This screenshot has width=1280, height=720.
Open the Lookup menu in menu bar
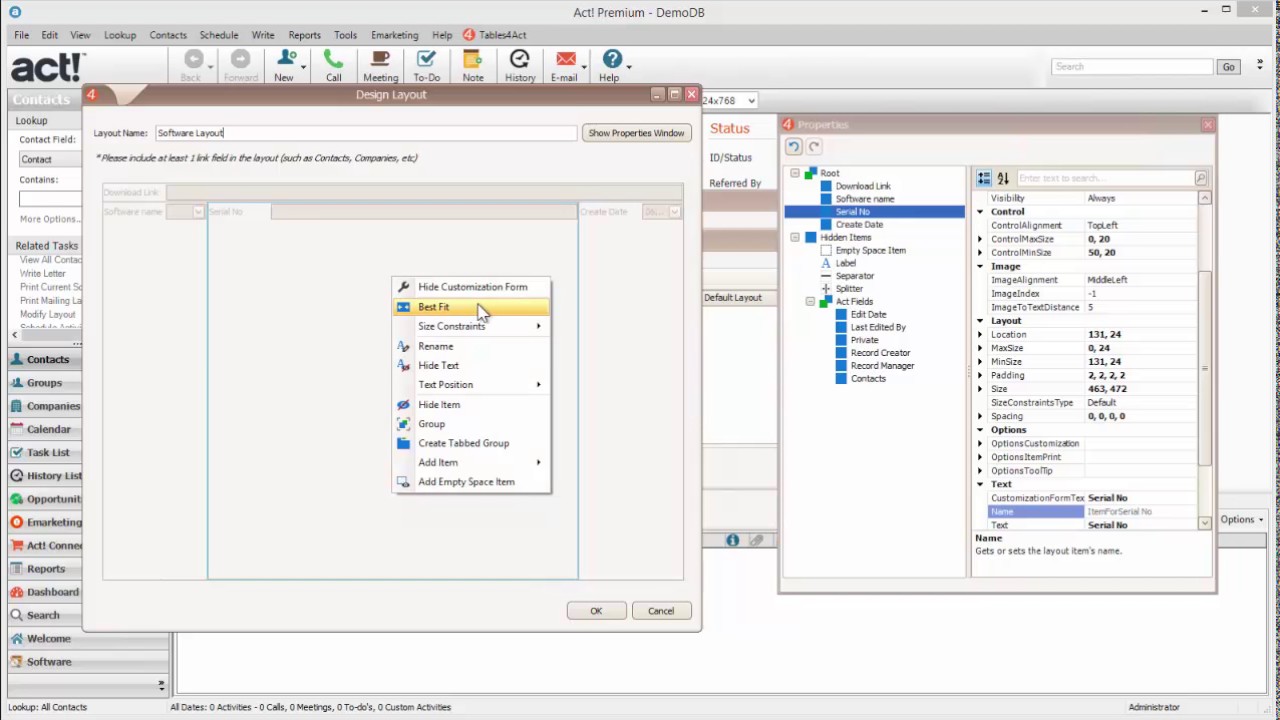click(x=120, y=35)
